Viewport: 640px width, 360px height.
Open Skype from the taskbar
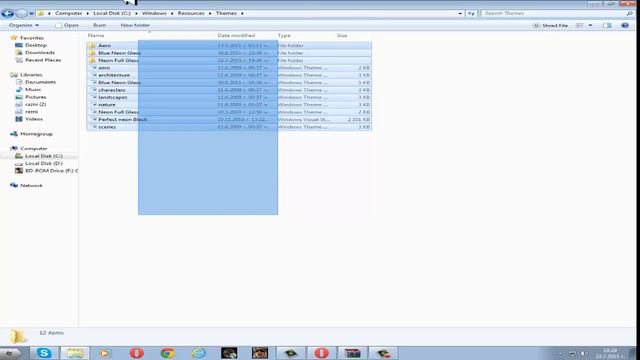click(44, 353)
